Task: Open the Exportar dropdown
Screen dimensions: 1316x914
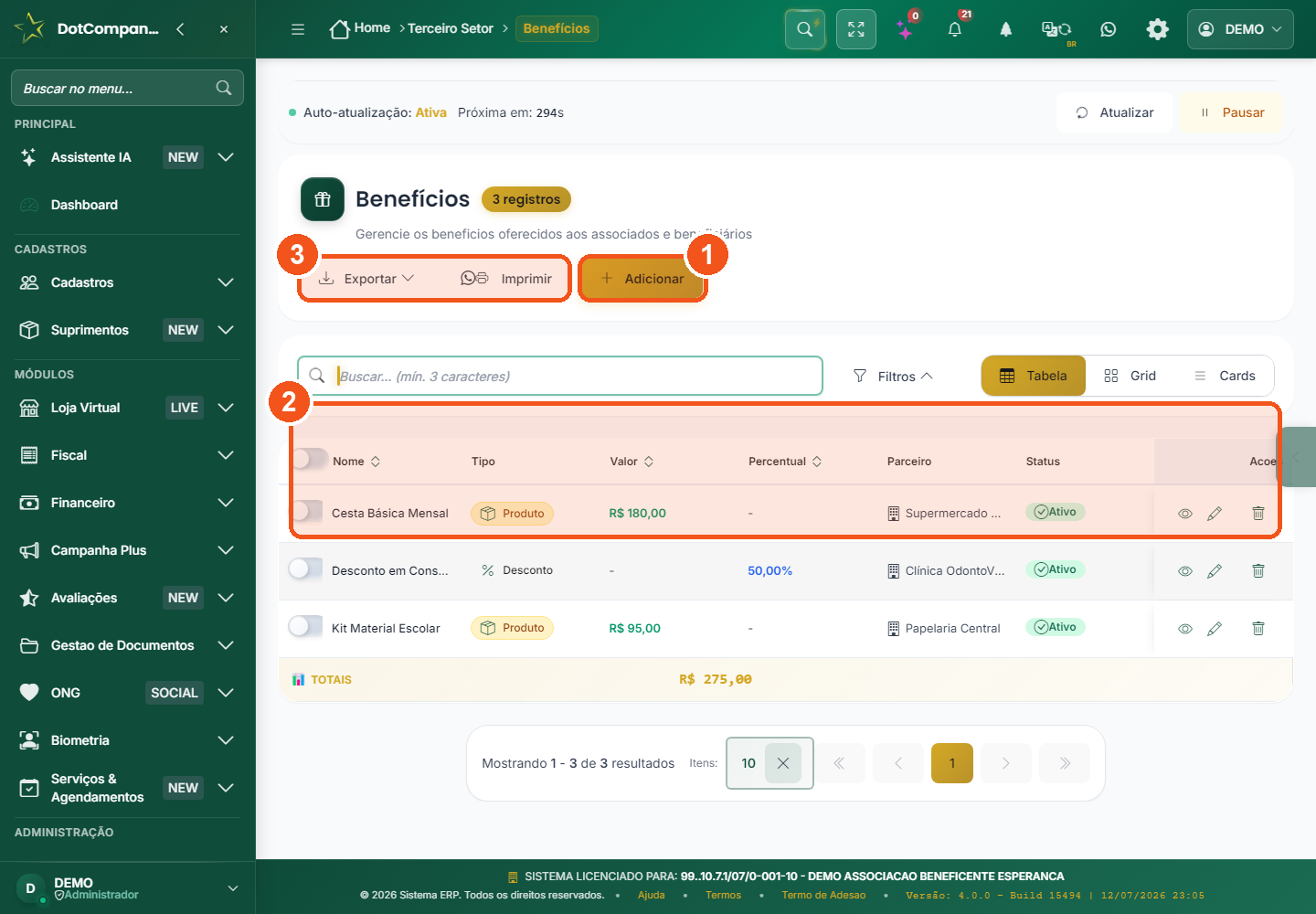Action: (366, 279)
